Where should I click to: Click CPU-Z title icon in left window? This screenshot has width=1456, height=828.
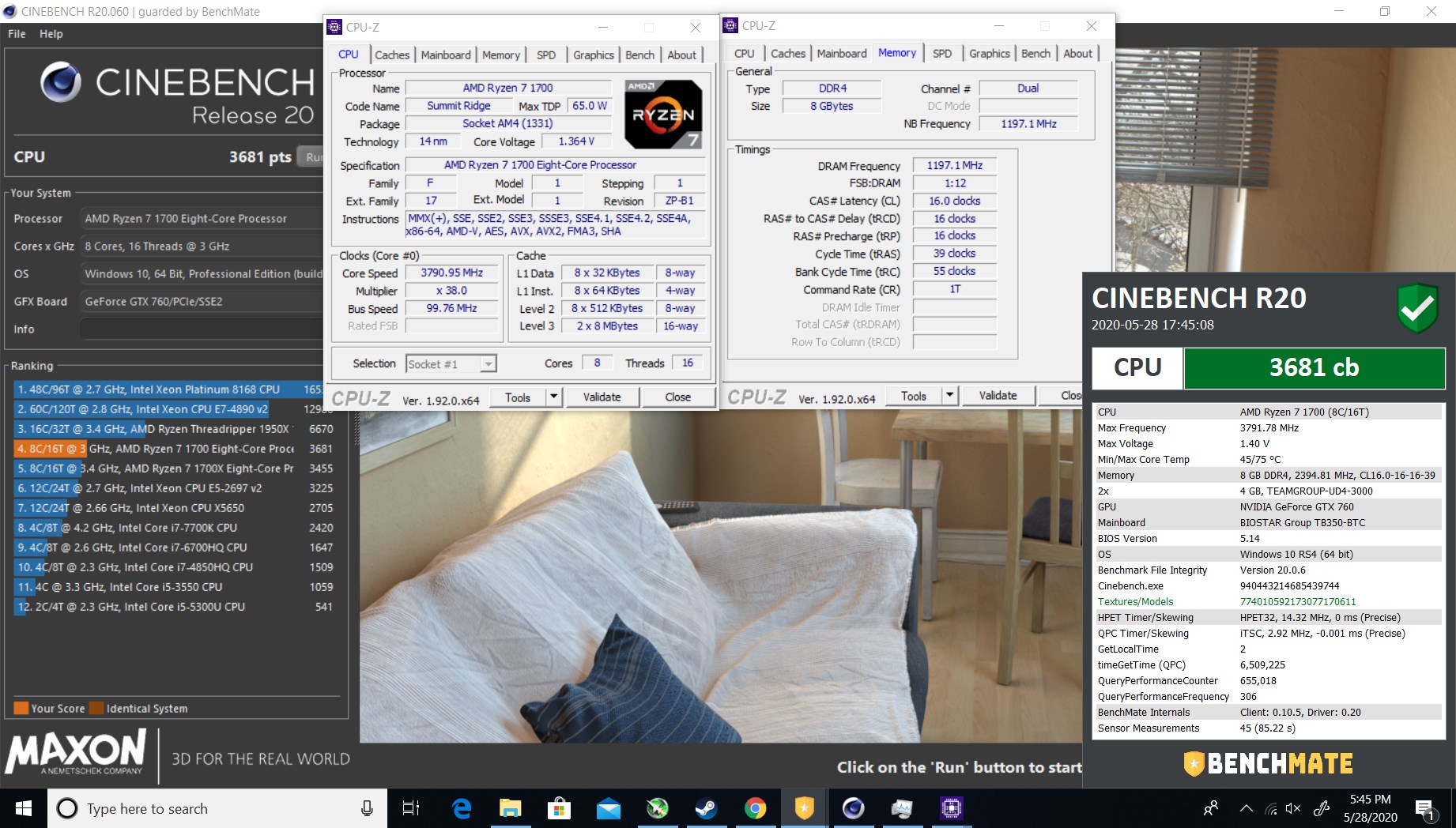(x=334, y=27)
